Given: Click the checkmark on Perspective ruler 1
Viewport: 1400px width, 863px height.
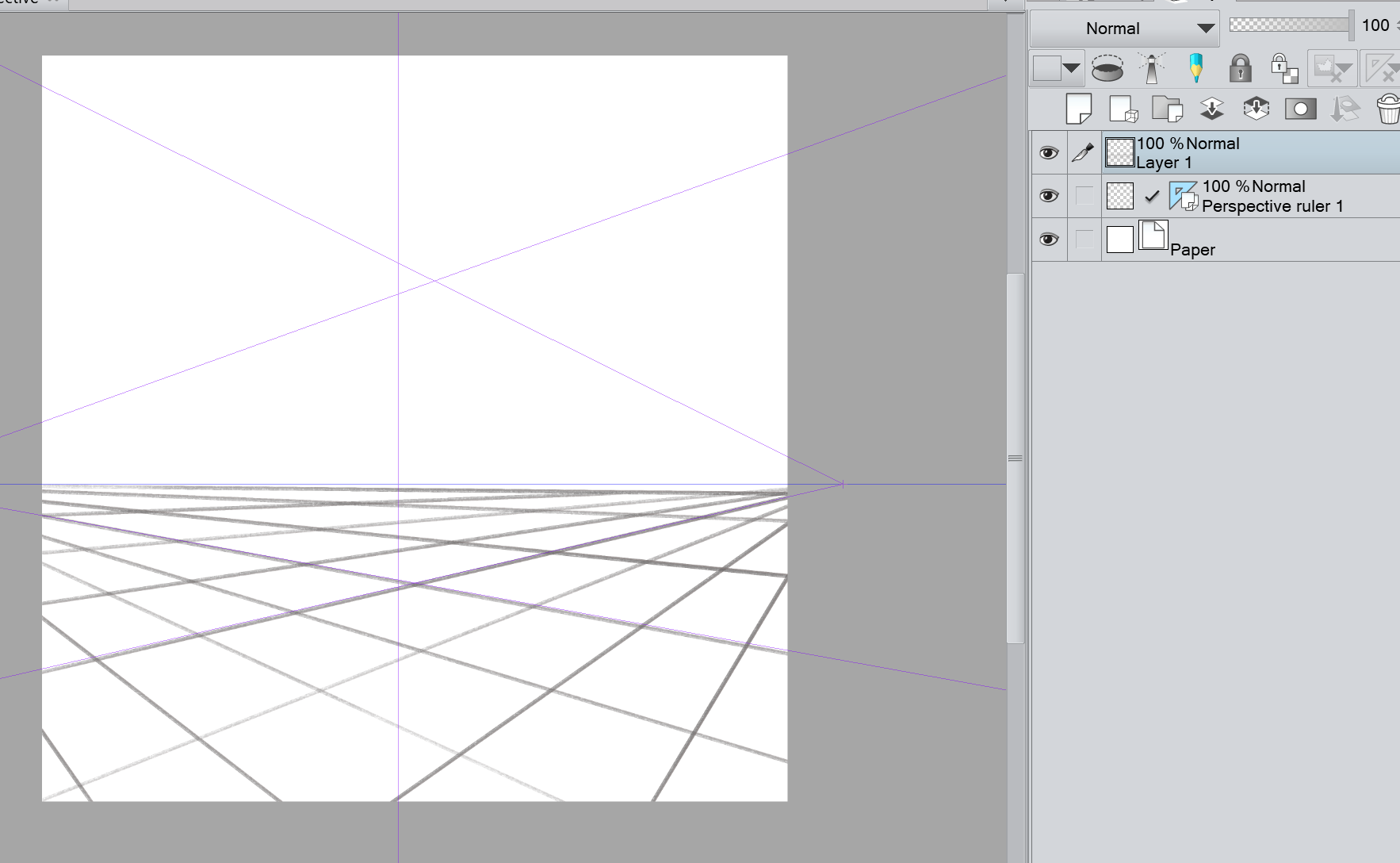Looking at the screenshot, I should point(1152,196).
